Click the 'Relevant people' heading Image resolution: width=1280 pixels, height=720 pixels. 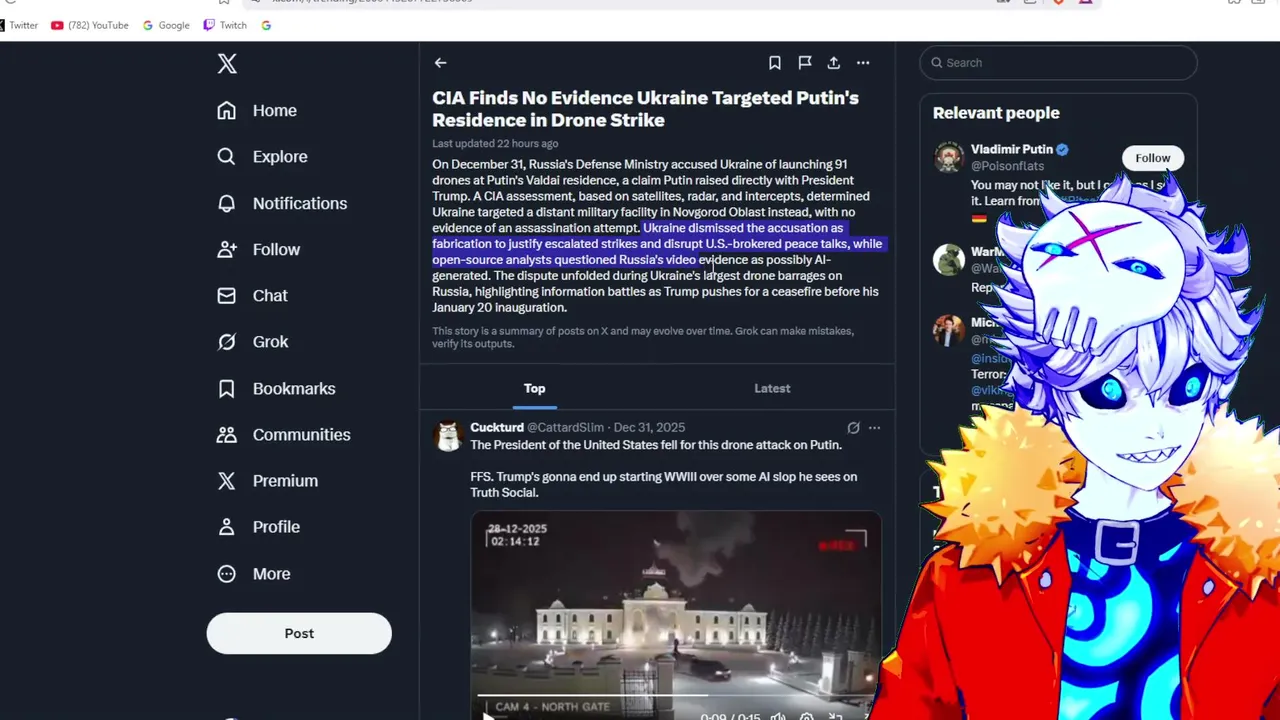click(x=996, y=113)
